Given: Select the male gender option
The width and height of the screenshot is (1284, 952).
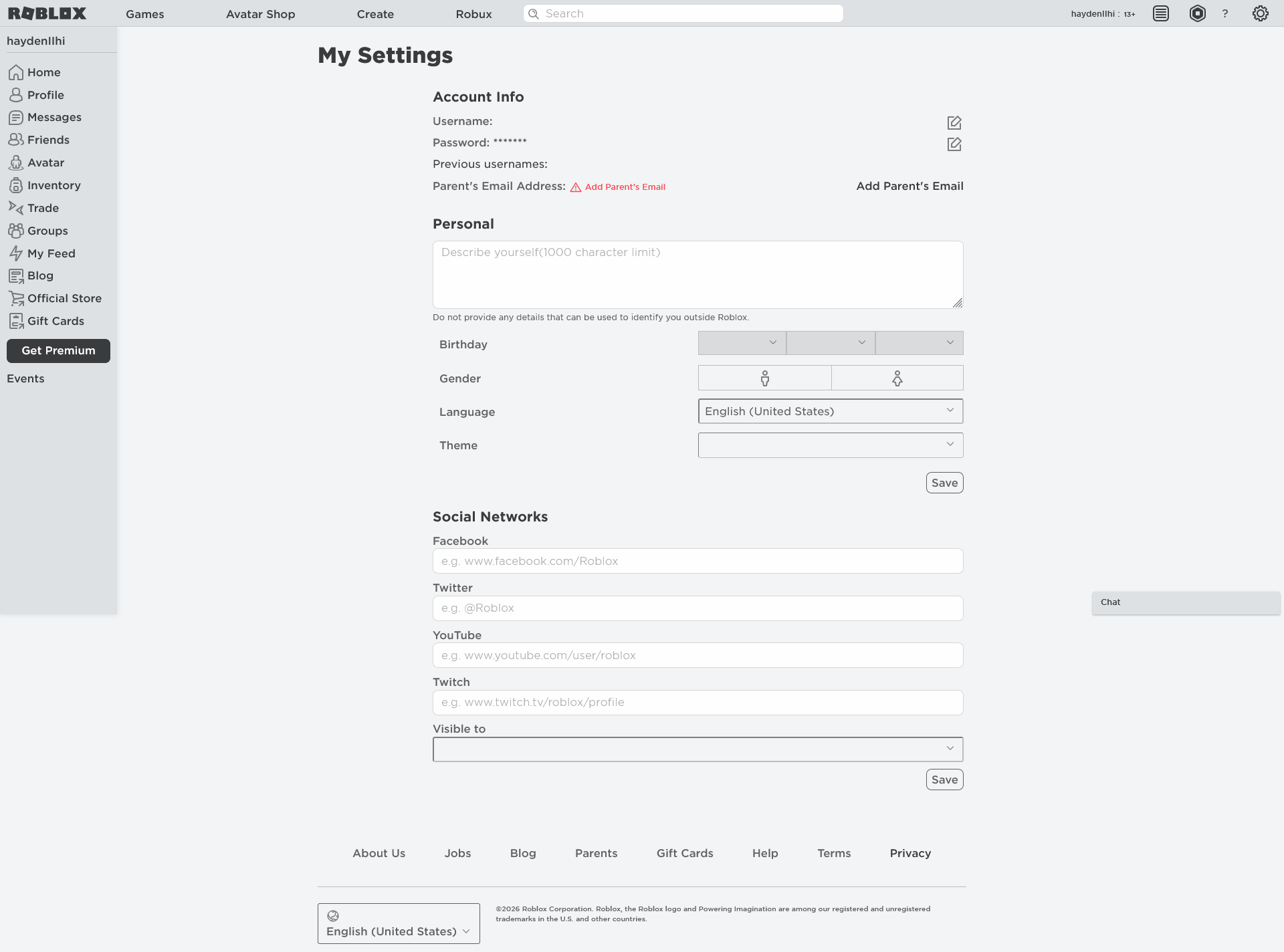Looking at the screenshot, I should [764, 378].
